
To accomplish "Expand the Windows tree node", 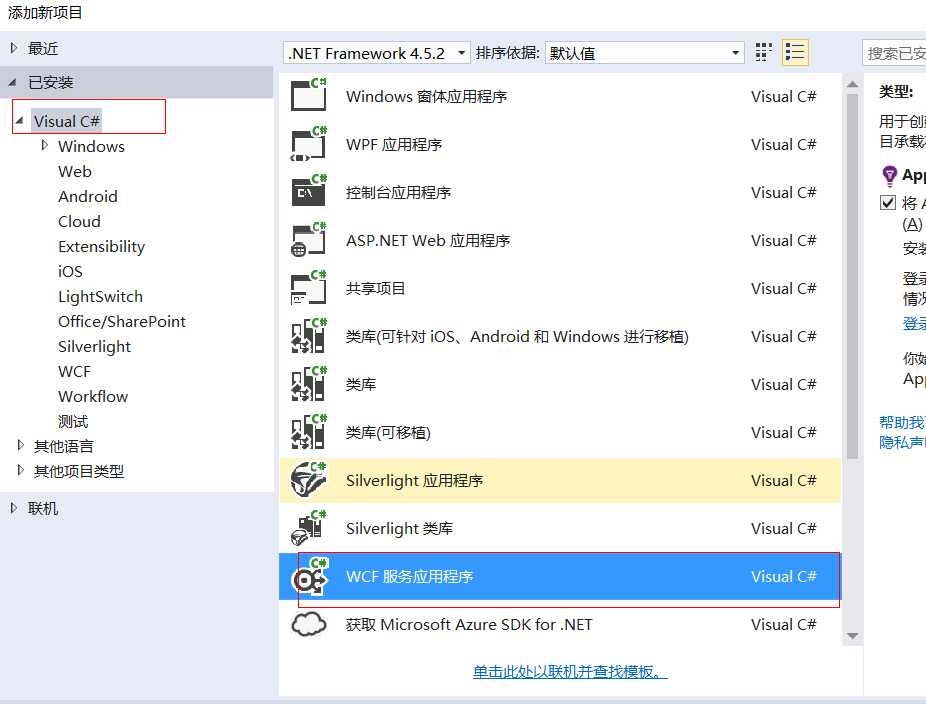I will click(x=45, y=145).
